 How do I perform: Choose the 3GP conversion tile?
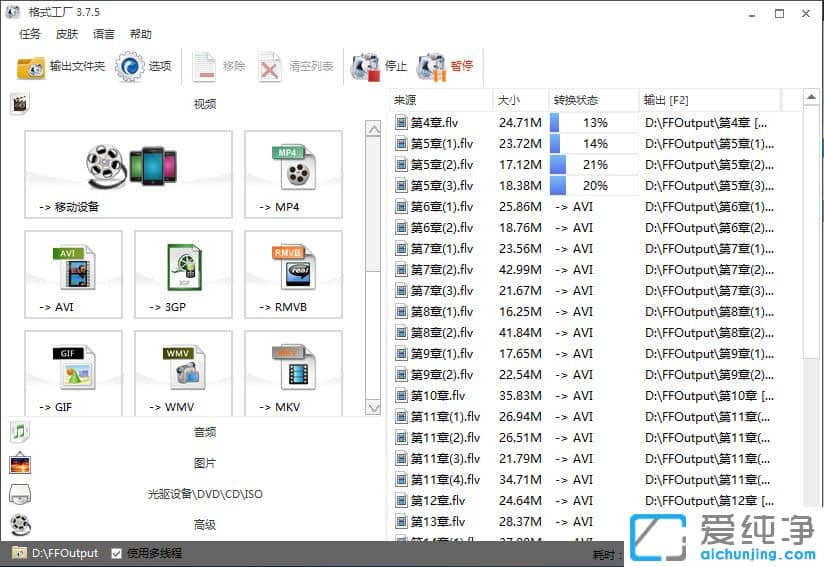click(x=183, y=274)
